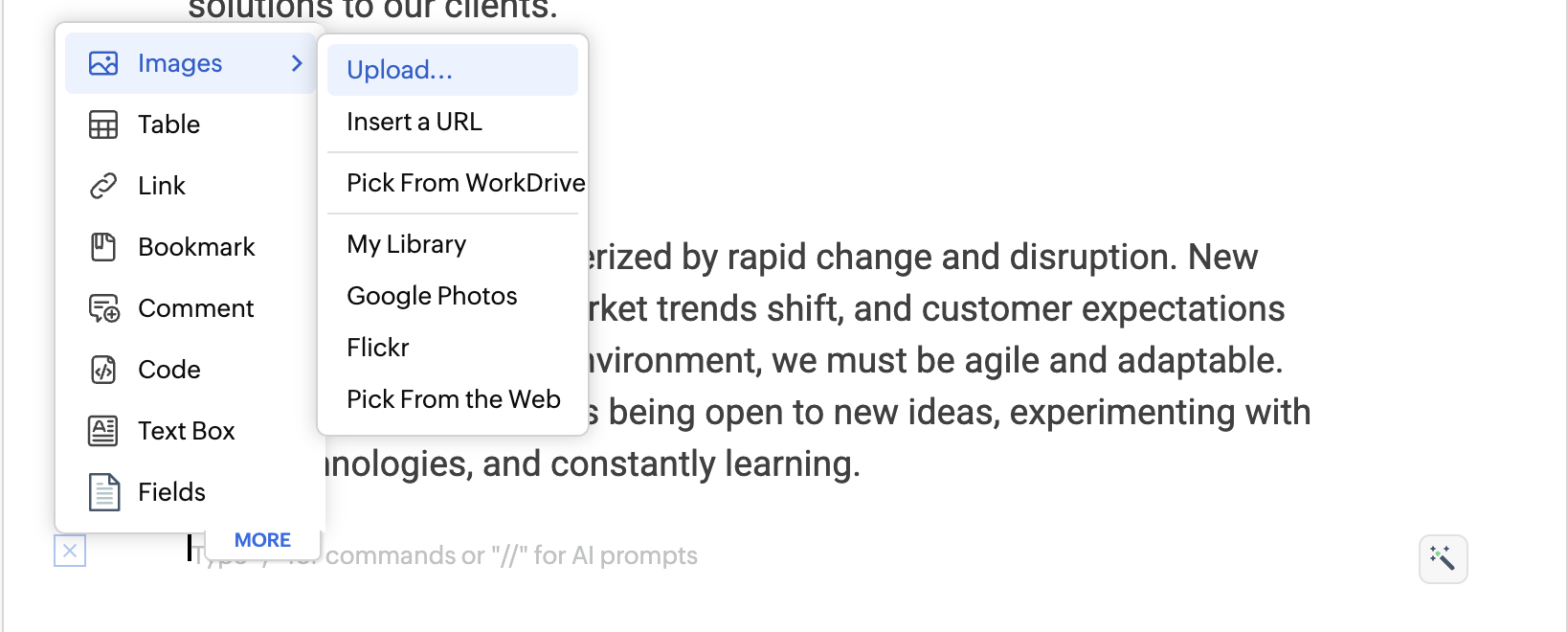Click the Link chain icon
This screenshot has height=632, width=1568.
[103, 186]
